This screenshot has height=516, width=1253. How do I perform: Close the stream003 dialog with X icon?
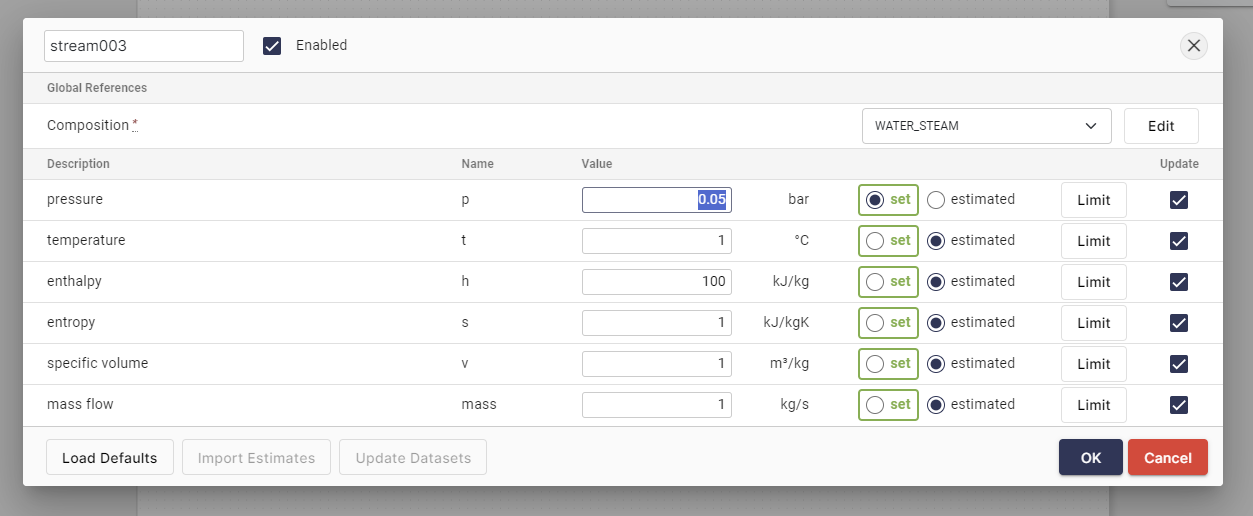(x=1194, y=46)
